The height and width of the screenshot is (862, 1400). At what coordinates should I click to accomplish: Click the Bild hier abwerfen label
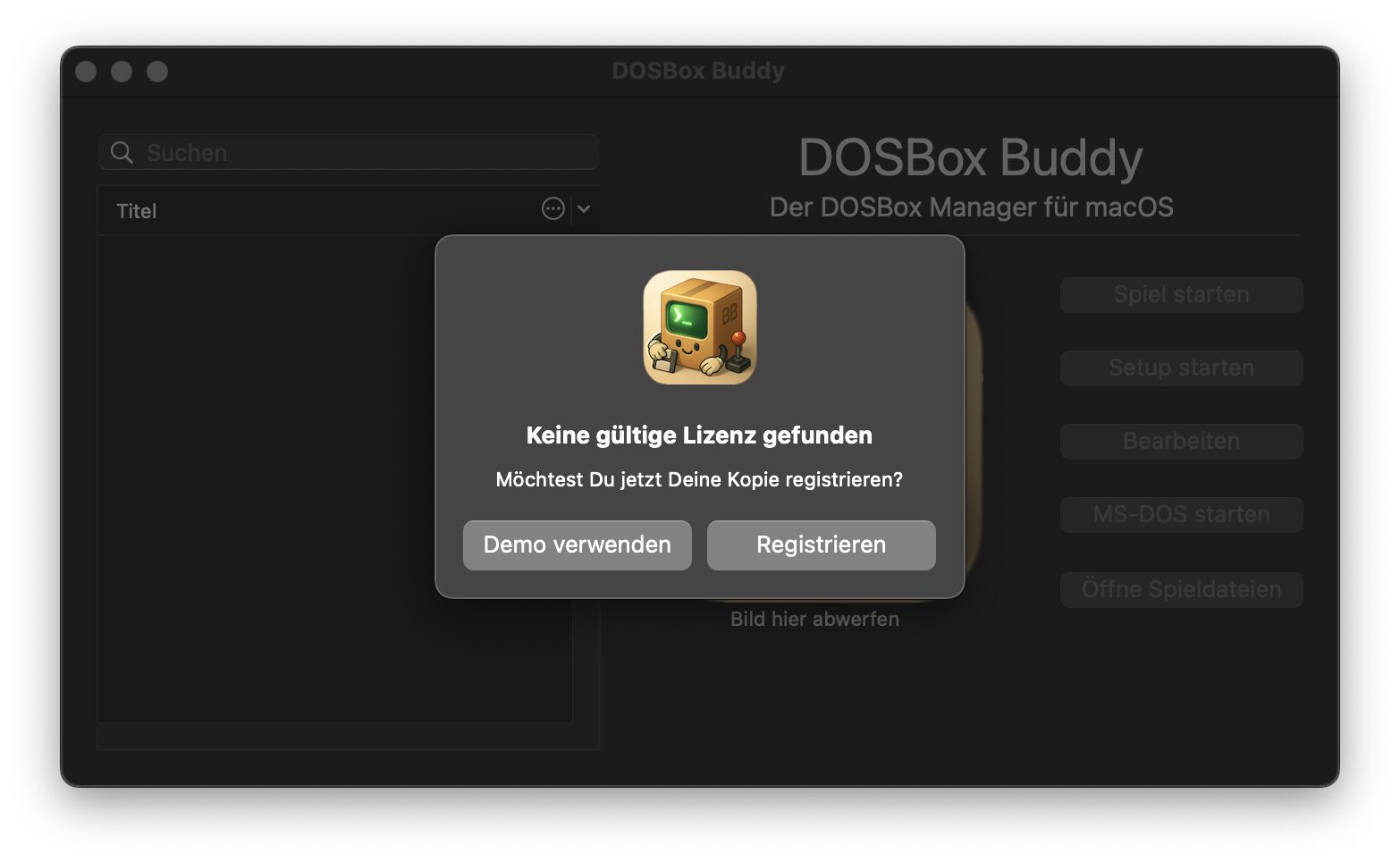tap(814, 619)
